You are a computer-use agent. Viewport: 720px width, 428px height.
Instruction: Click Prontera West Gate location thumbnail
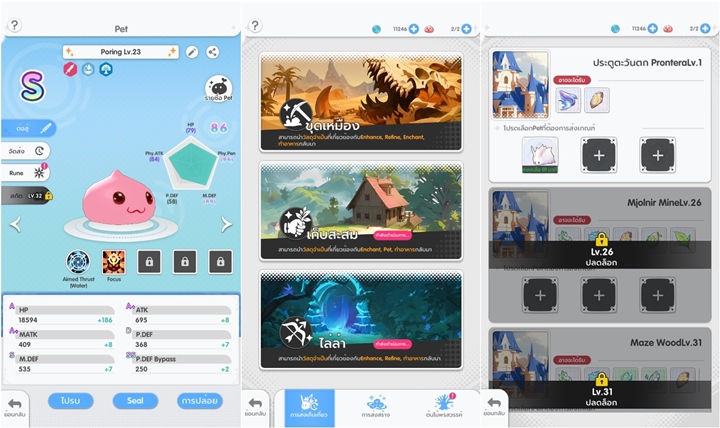[520, 84]
